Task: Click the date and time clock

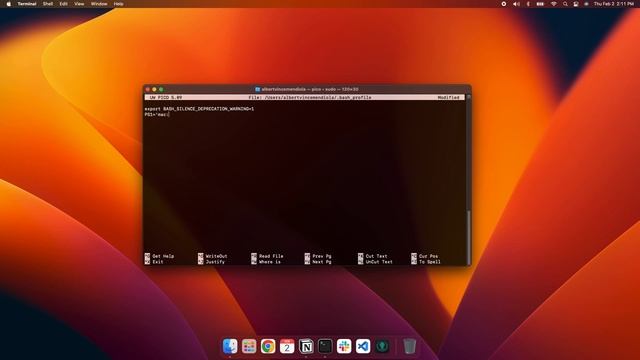Action: click(x=614, y=4)
